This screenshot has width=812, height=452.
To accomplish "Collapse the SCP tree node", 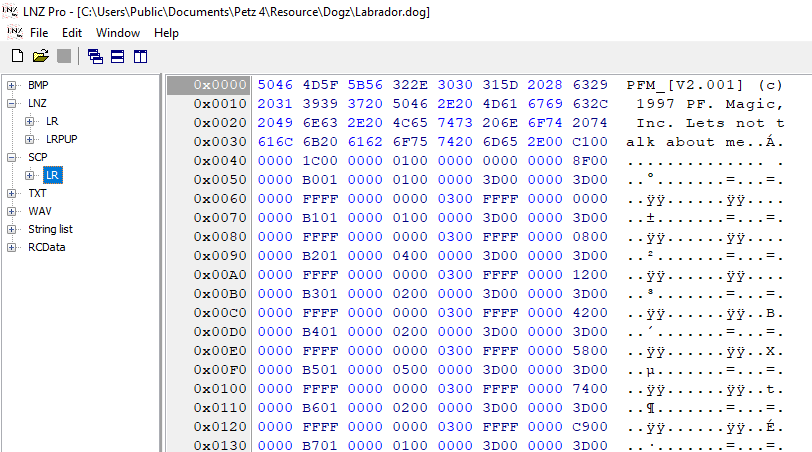I will 12,157.
